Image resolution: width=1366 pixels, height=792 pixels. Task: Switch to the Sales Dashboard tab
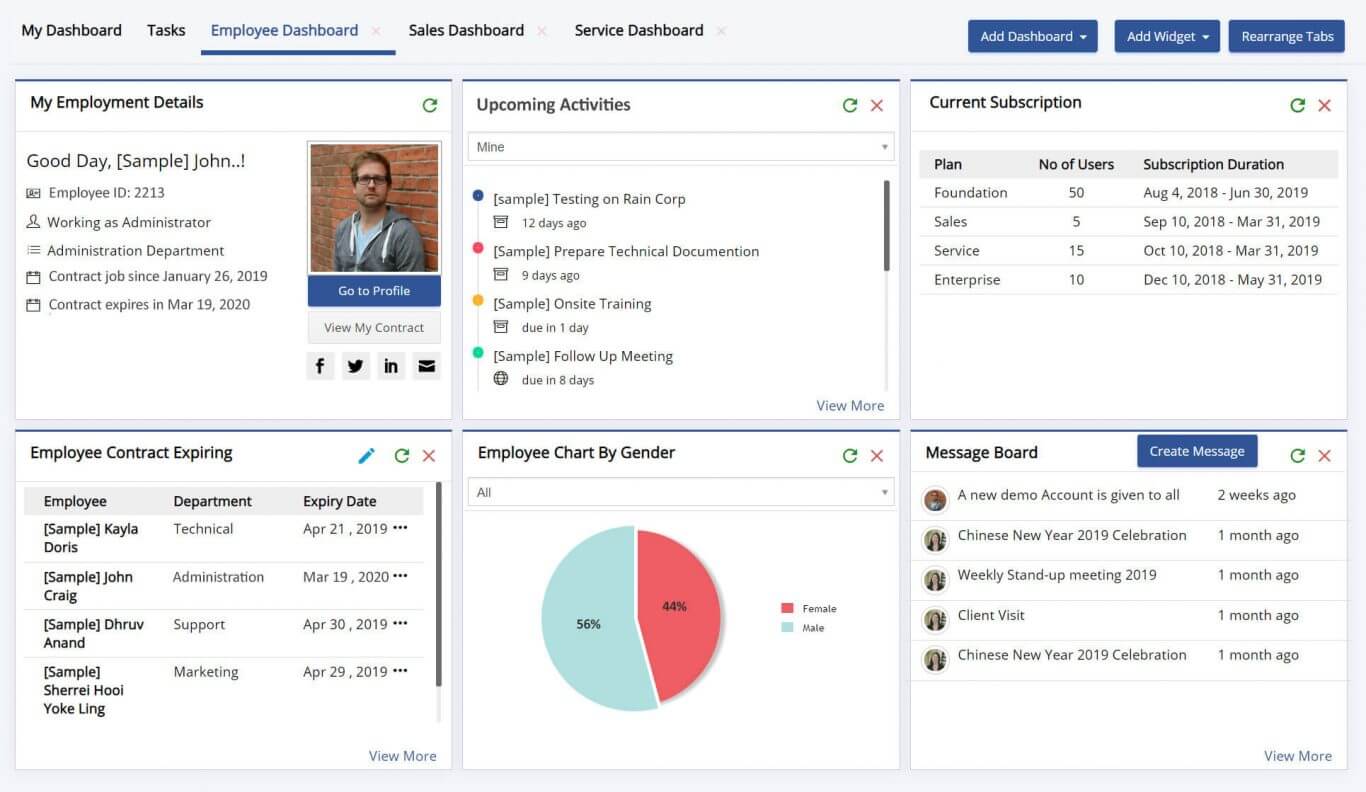(x=465, y=30)
